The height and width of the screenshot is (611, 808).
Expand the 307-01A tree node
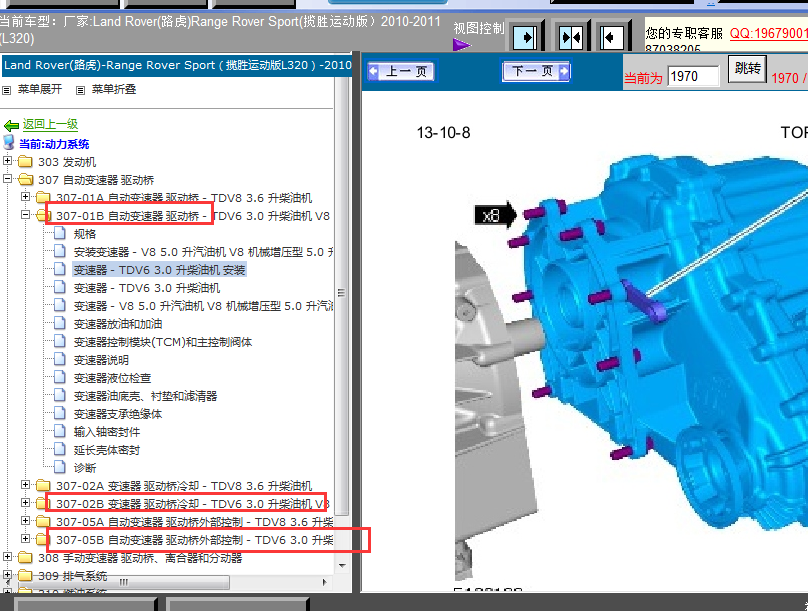(x=26, y=198)
